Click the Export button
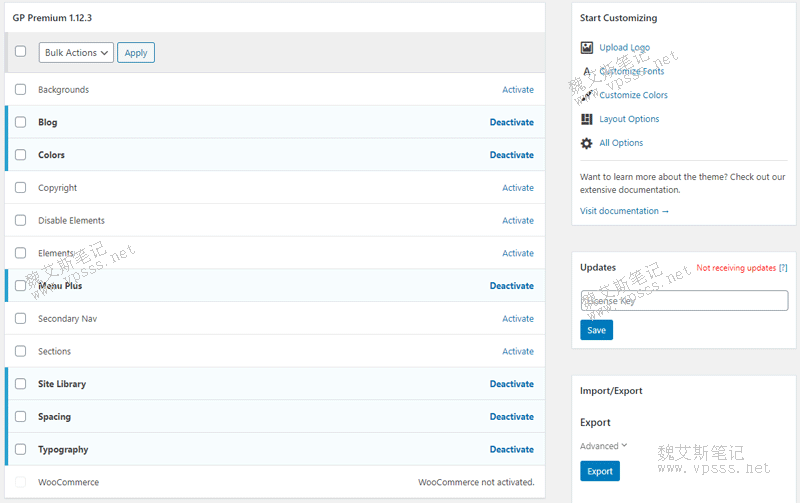Image resolution: width=800 pixels, height=503 pixels. coord(600,471)
